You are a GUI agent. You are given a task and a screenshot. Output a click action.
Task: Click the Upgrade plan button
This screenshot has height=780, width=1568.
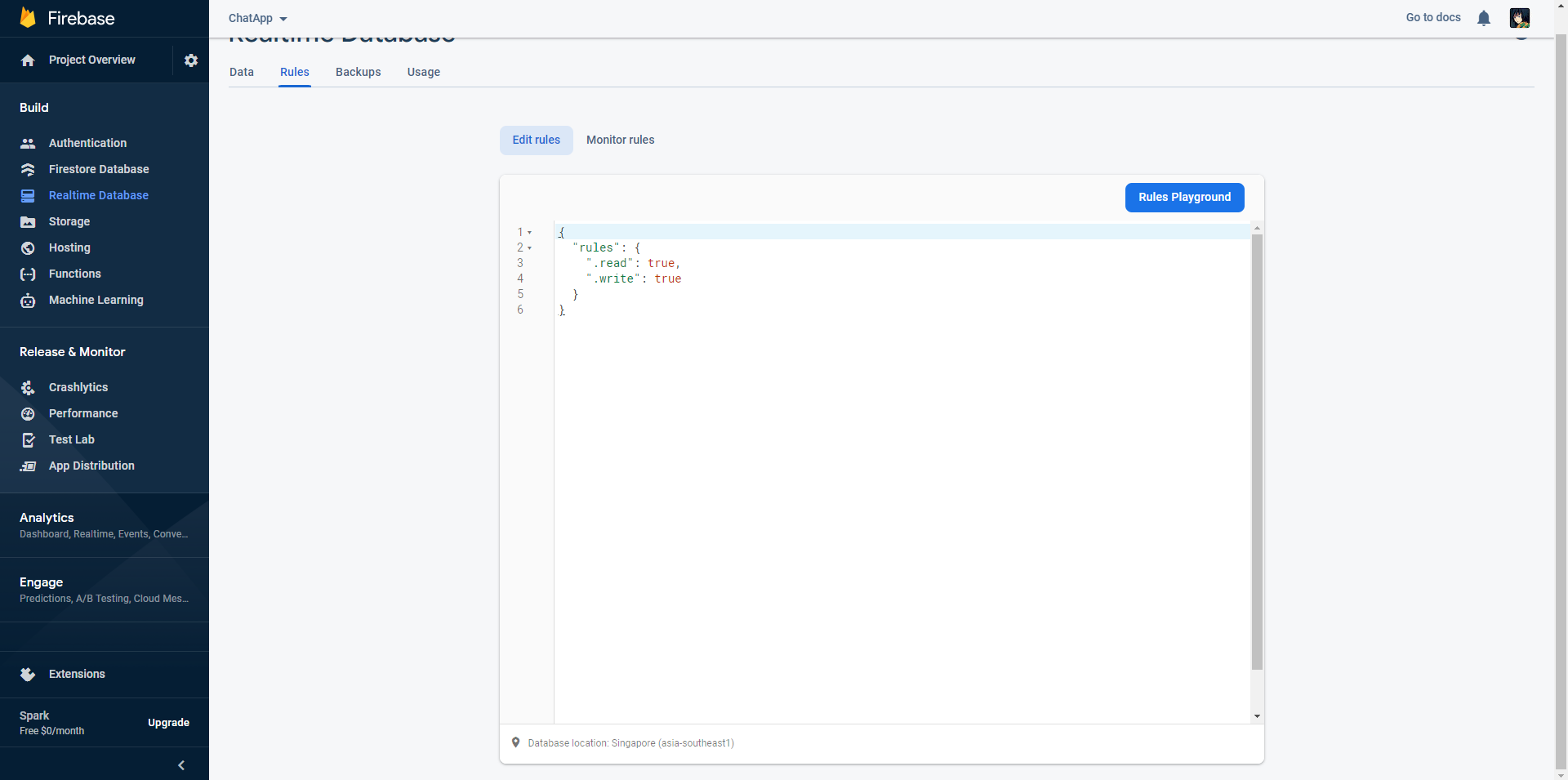(x=169, y=723)
